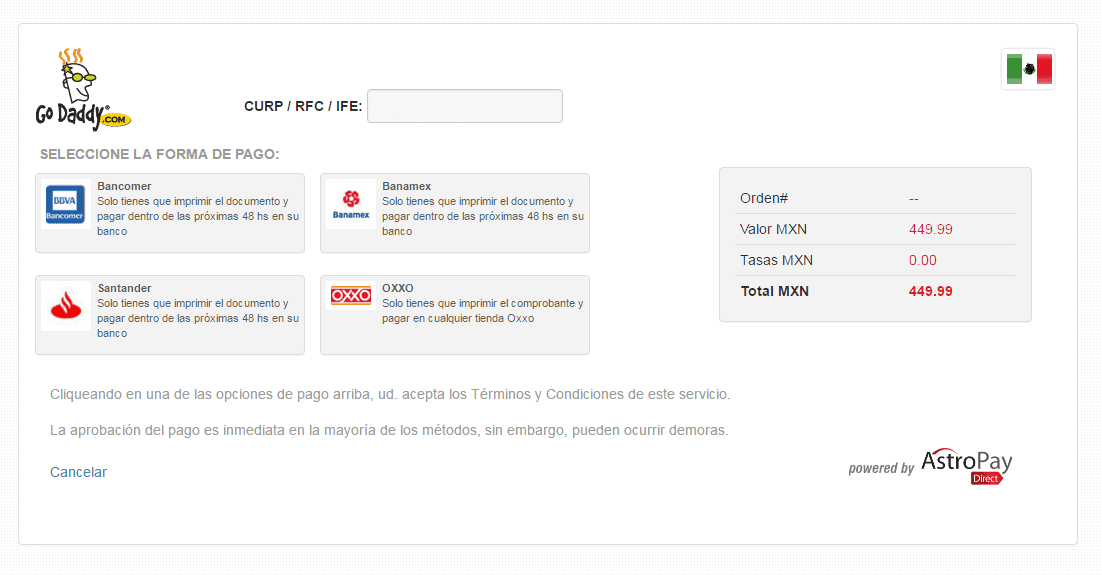Select the OXXO logo
The height and width of the screenshot is (575, 1102).
pos(351,295)
